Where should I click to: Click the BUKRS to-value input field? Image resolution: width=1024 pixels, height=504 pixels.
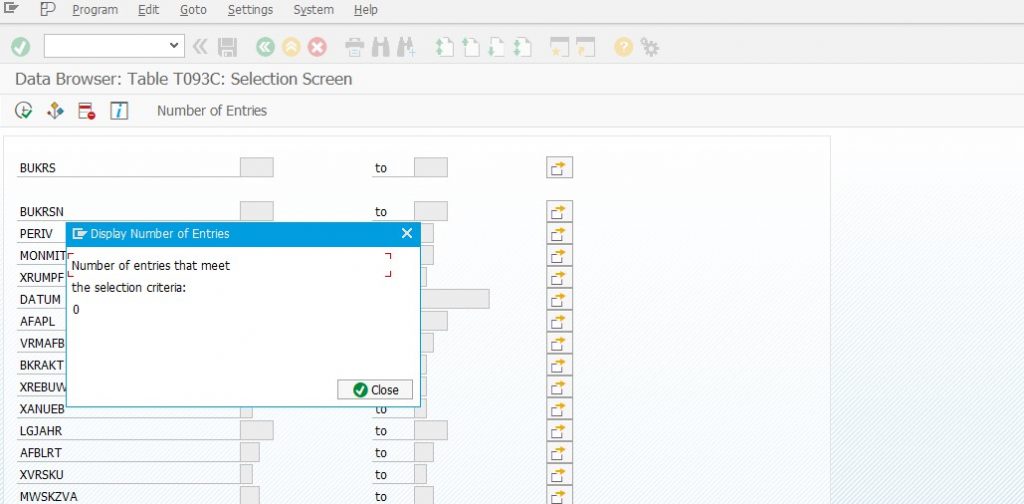point(431,167)
